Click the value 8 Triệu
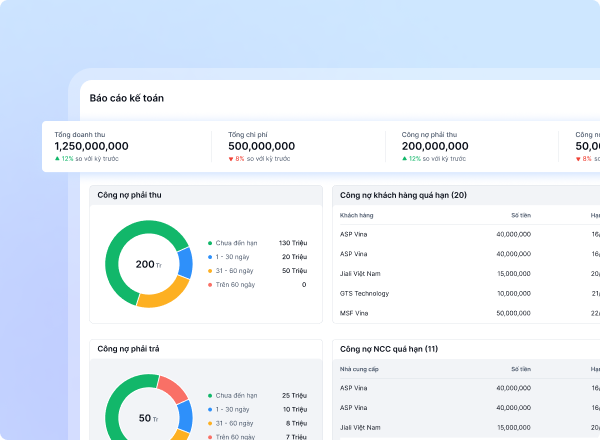 coord(296,423)
